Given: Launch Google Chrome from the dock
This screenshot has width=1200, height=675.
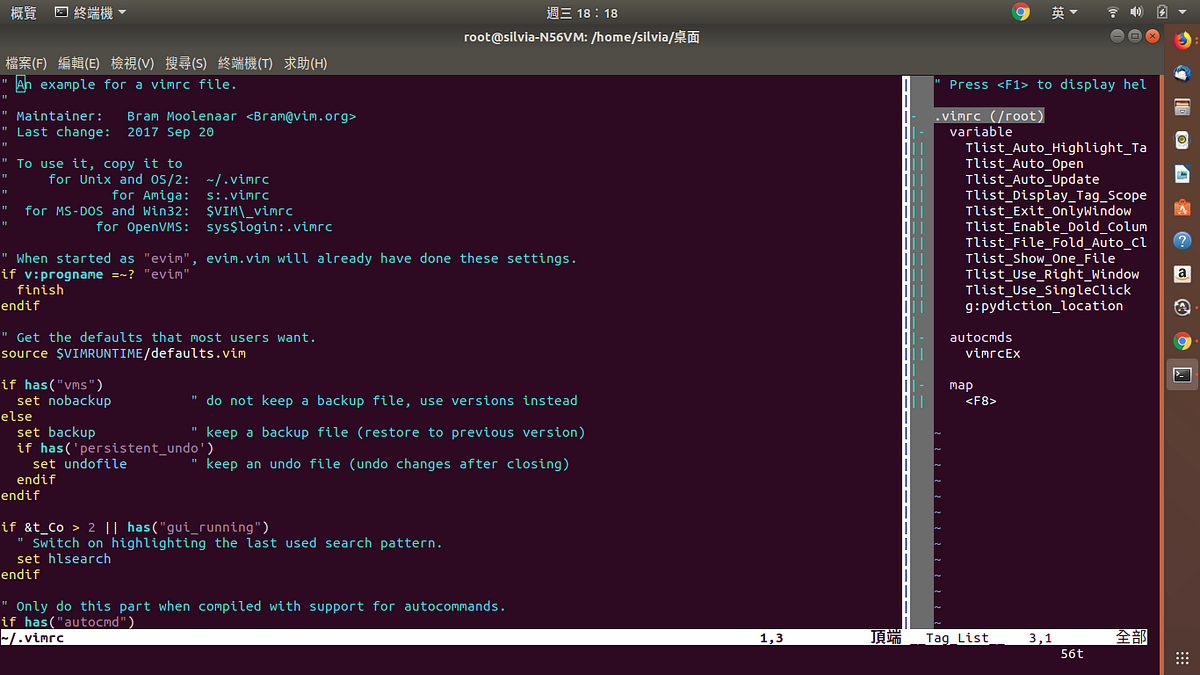Looking at the screenshot, I should 1182,341.
